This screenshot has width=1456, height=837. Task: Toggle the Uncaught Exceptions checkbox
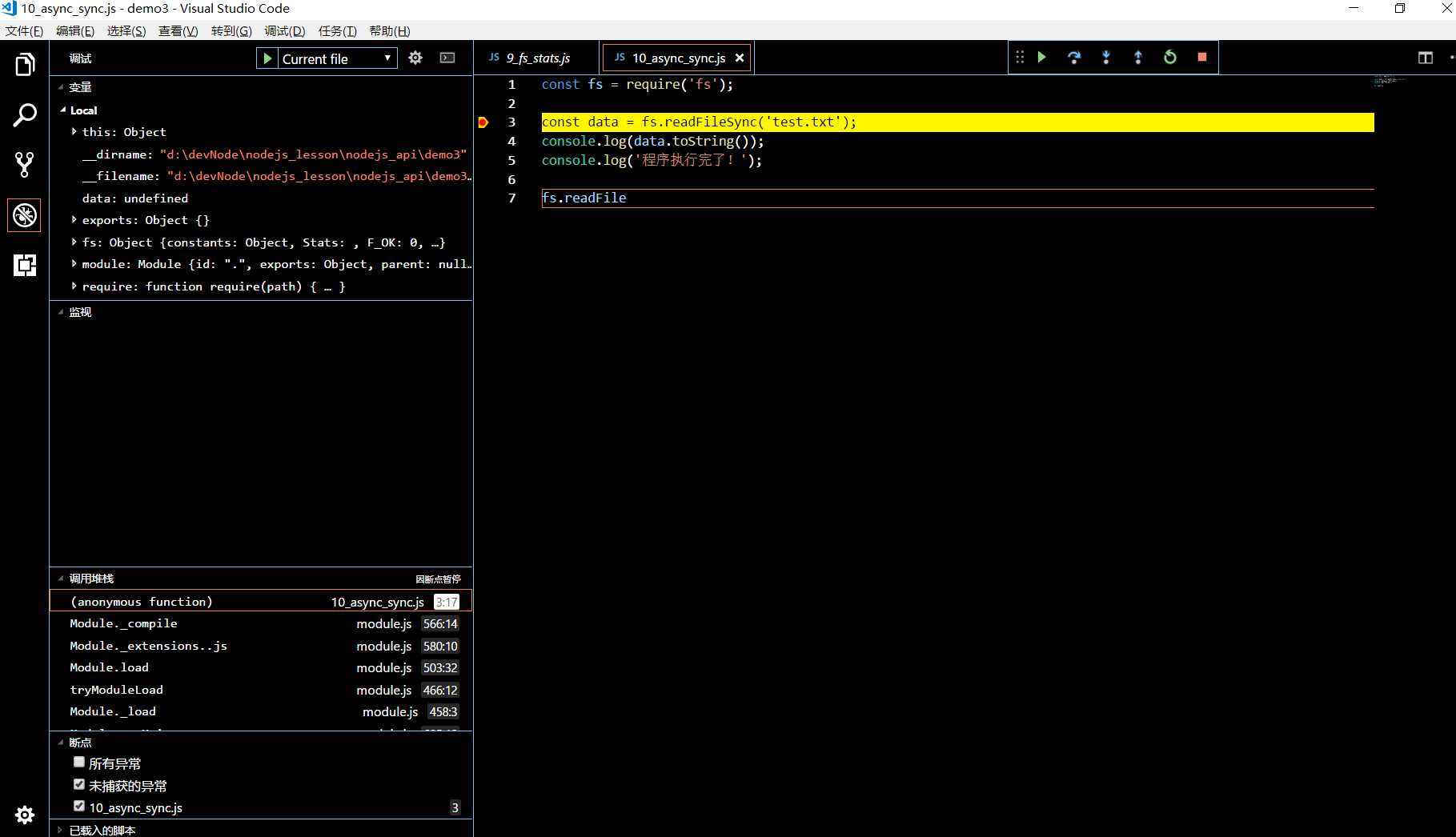point(79,785)
